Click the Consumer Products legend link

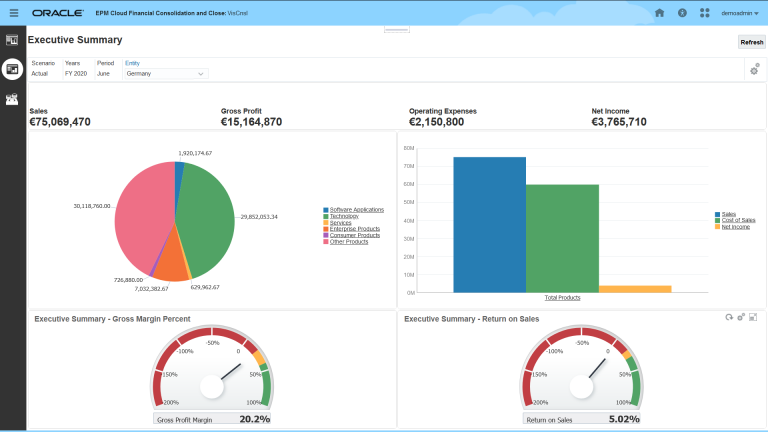(x=355, y=235)
